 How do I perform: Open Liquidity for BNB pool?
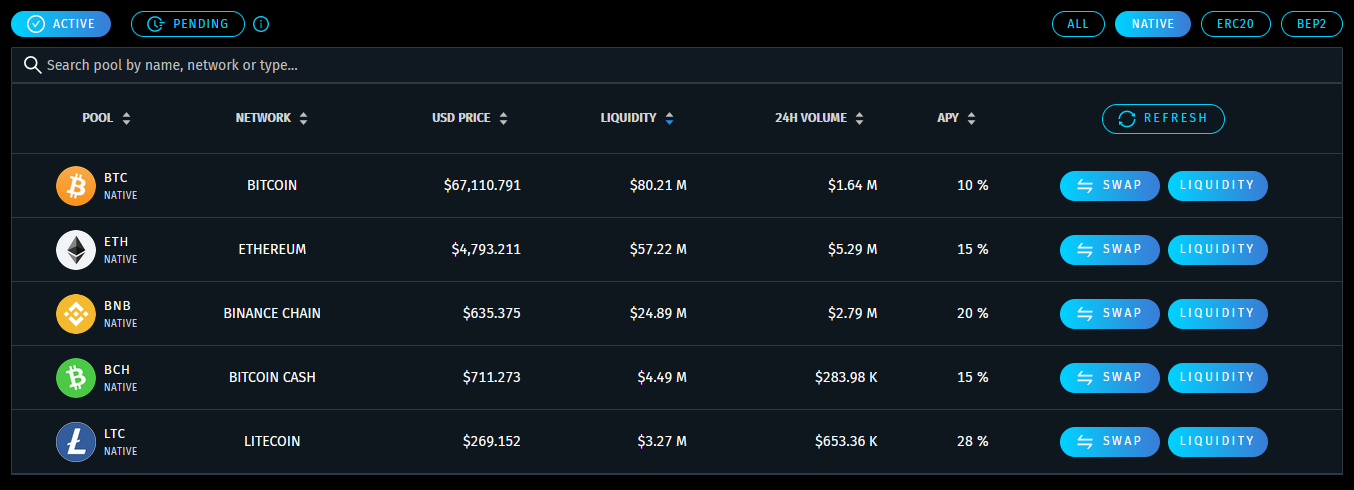tap(1218, 314)
